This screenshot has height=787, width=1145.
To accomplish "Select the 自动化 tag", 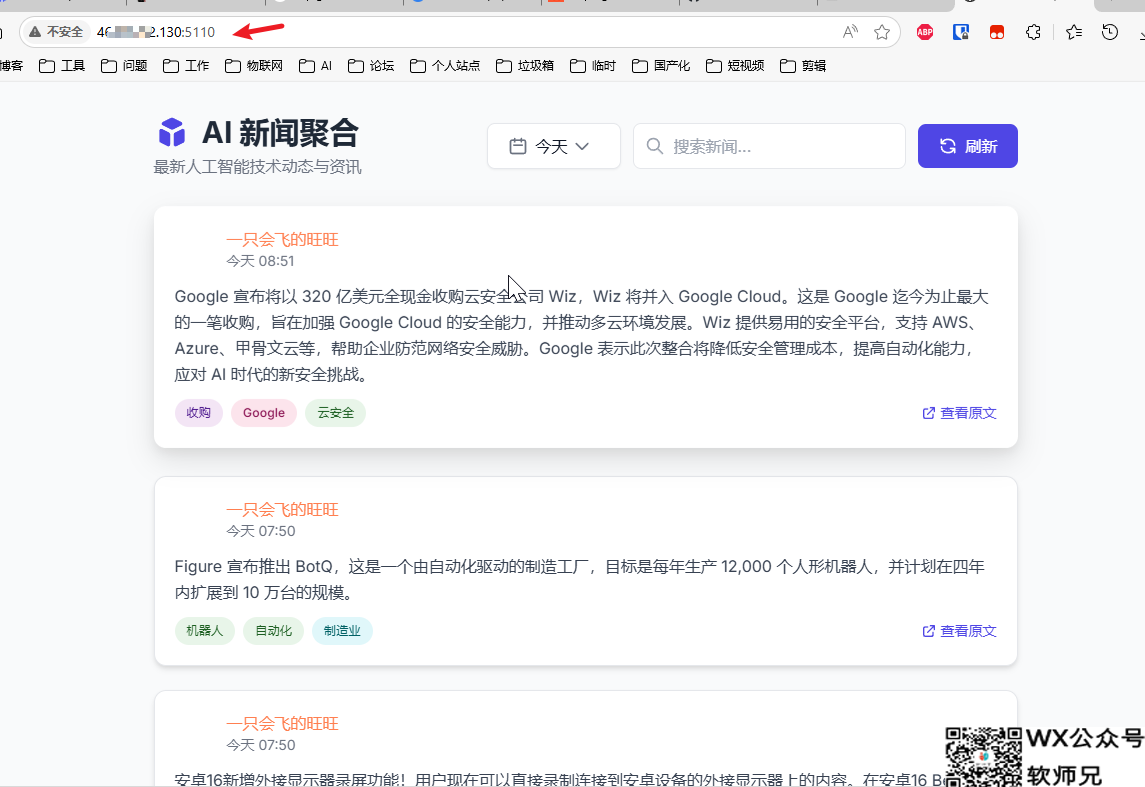I will [x=273, y=631].
